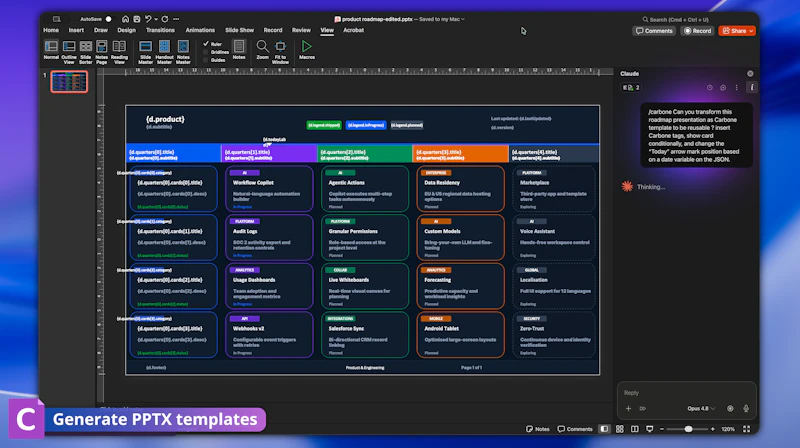Open the three-dot menu in Claude panel
The image size is (800, 448).
pos(737,87)
